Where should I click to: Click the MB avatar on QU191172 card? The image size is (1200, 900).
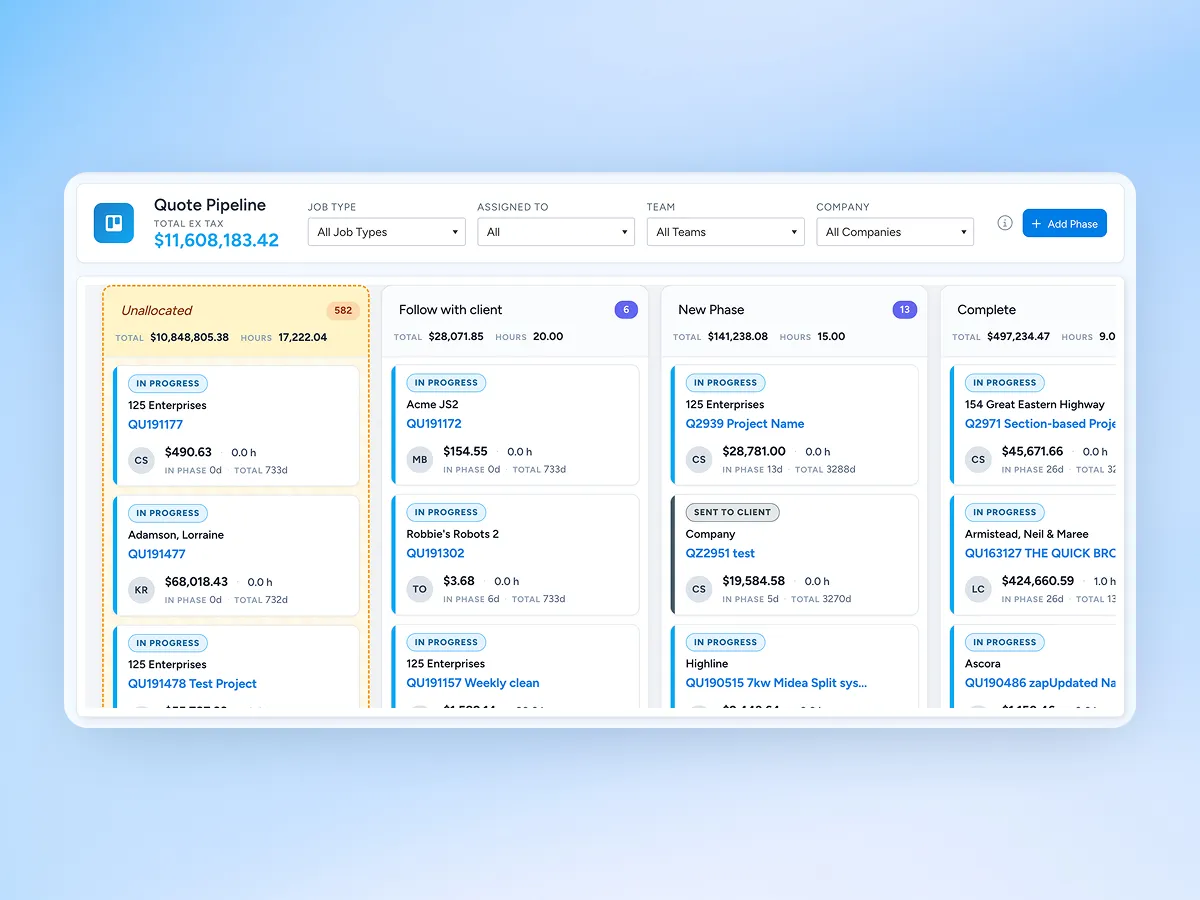point(420,460)
